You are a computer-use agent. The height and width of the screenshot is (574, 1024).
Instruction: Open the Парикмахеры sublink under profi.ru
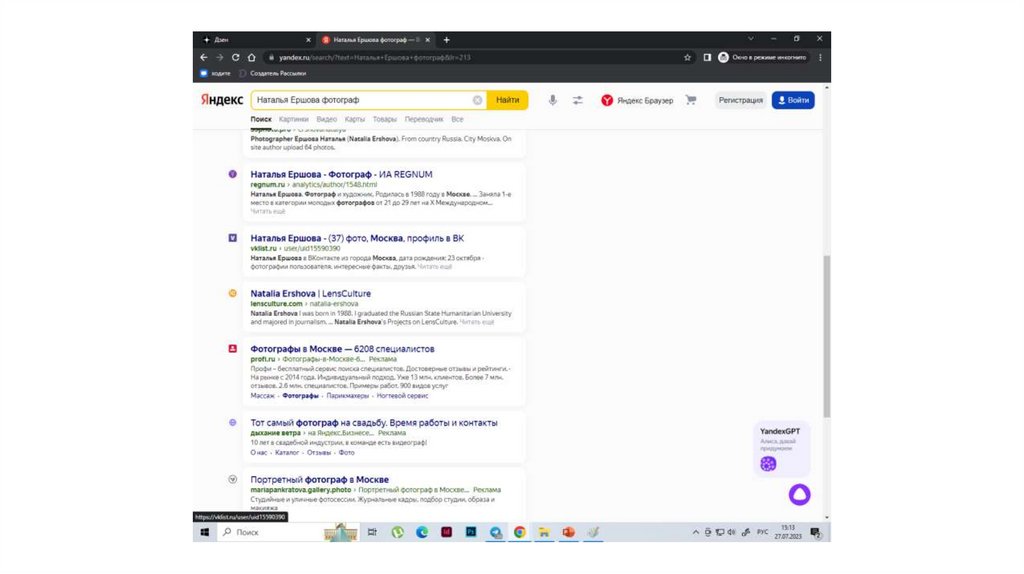[x=347, y=396]
